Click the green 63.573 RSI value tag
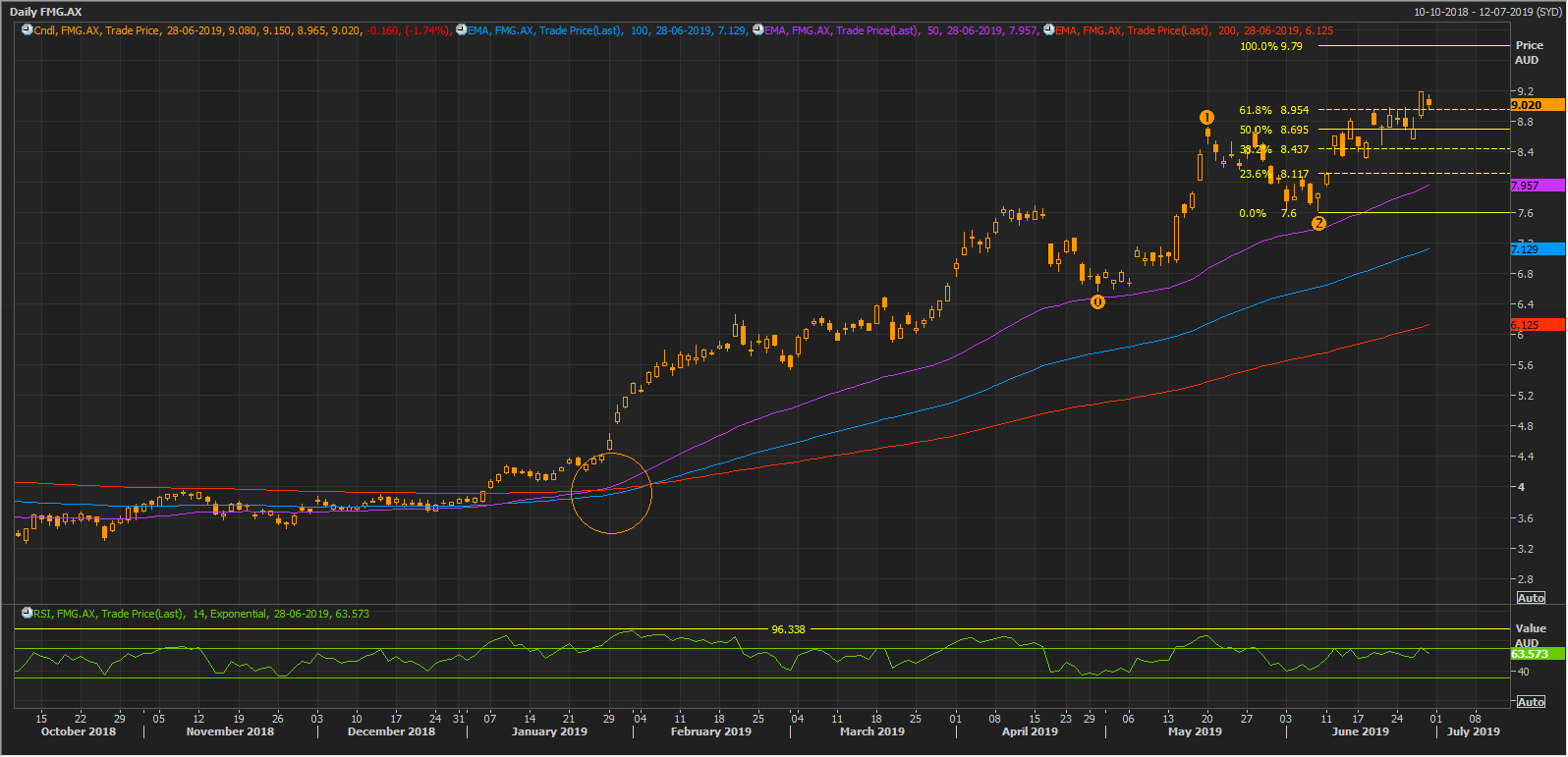This screenshot has width=1568, height=757. coord(1537,654)
